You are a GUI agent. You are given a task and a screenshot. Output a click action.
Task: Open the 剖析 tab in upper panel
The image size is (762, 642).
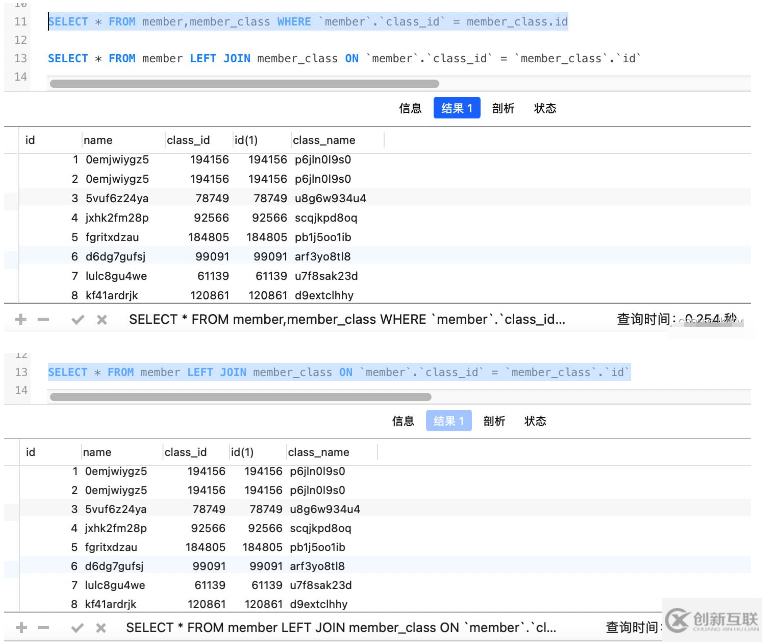pyautogui.click(x=503, y=109)
